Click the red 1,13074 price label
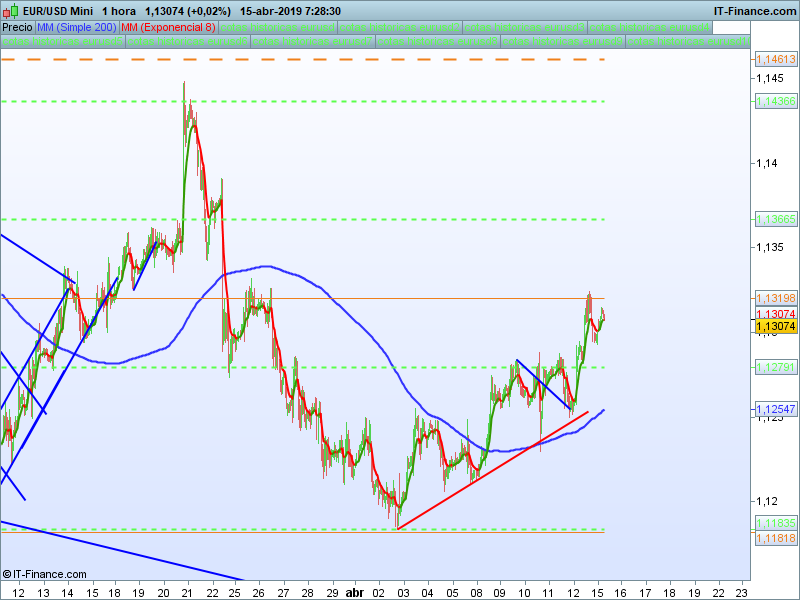Screen dimensions: 800x600 [x=776, y=313]
